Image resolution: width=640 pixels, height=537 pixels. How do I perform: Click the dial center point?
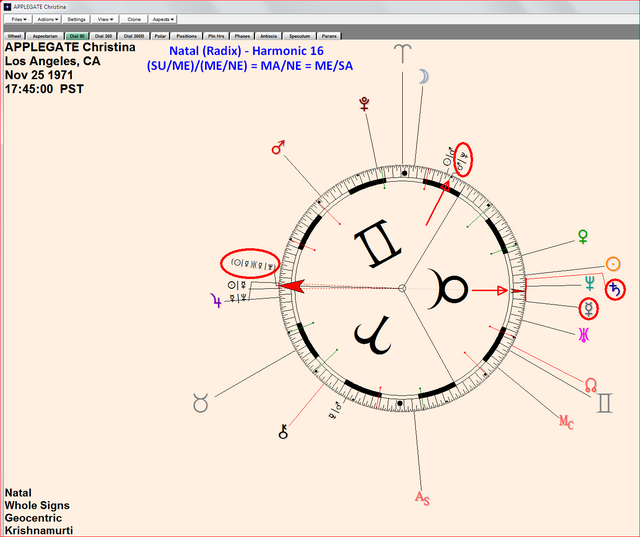pyautogui.click(x=402, y=288)
